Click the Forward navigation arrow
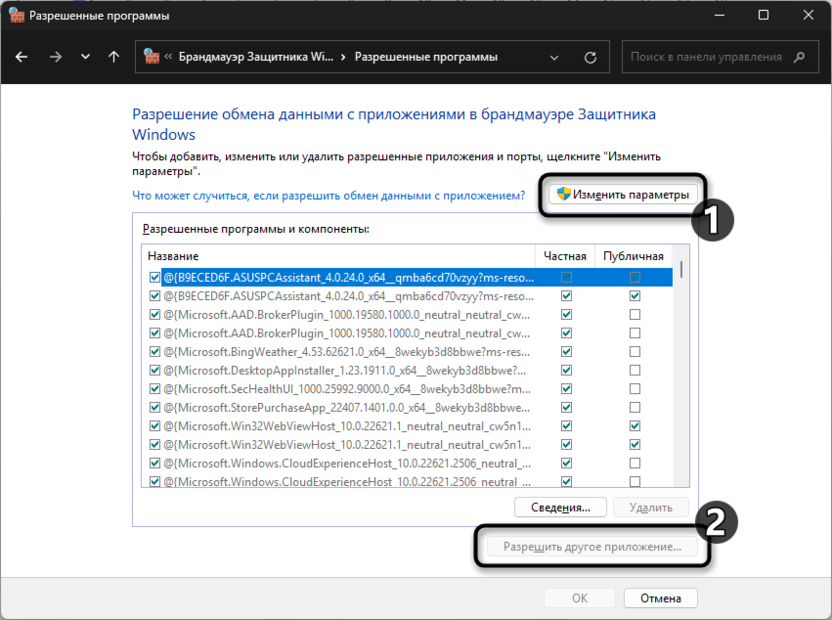832x620 pixels. pos(55,57)
